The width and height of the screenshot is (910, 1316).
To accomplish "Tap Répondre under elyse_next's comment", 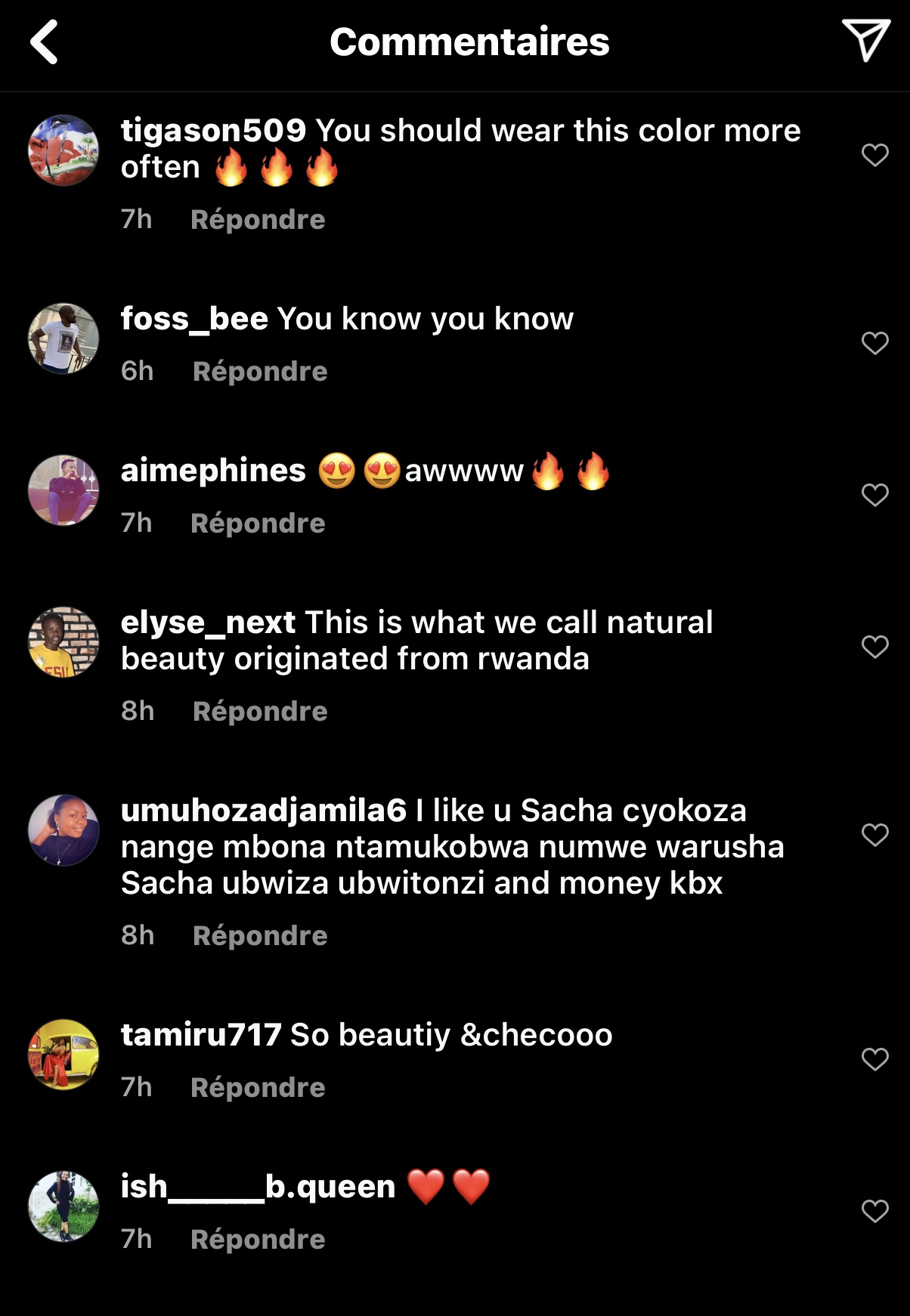I will point(260,712).
